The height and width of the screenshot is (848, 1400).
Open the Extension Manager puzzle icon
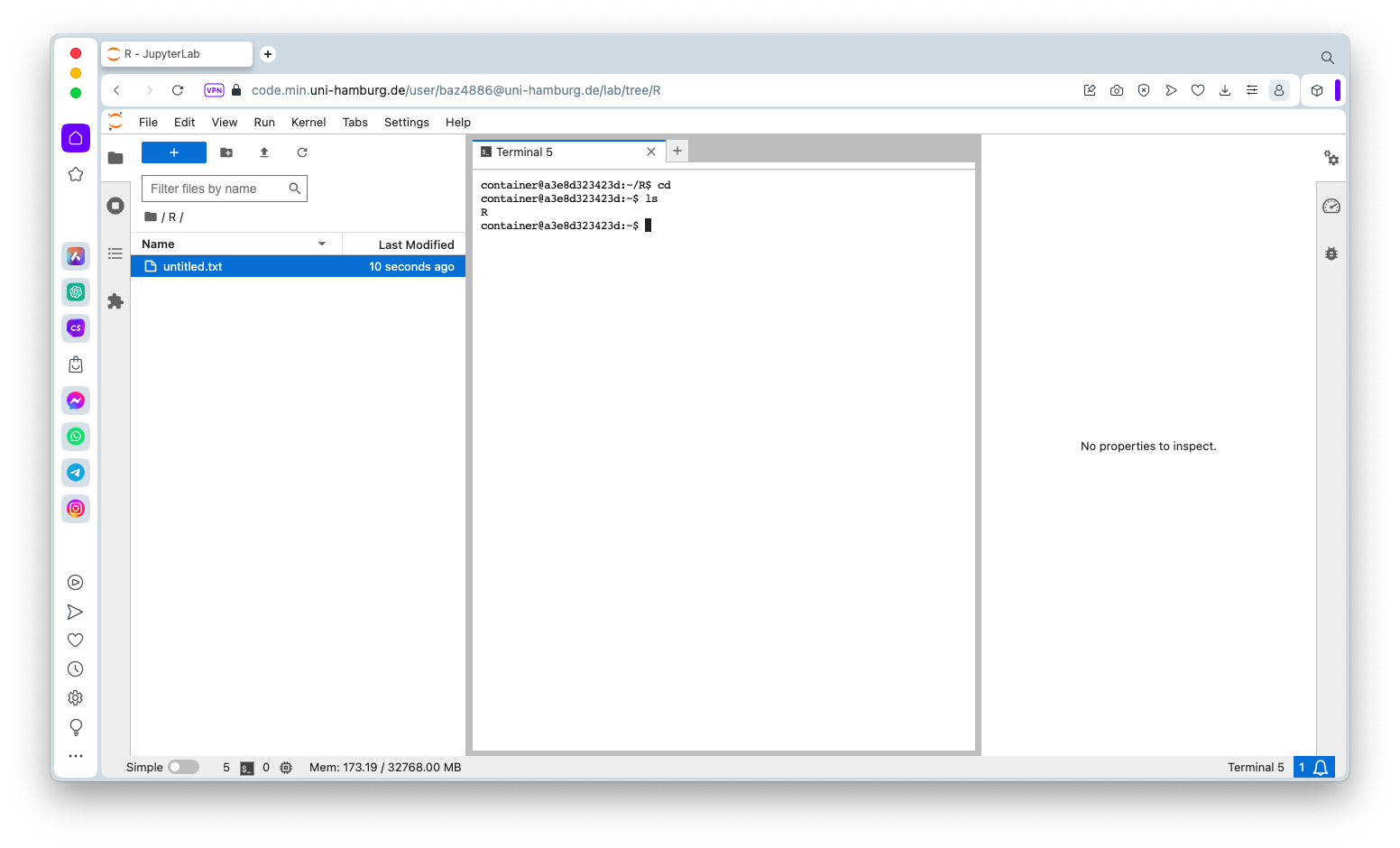click(x=115, y=301)
